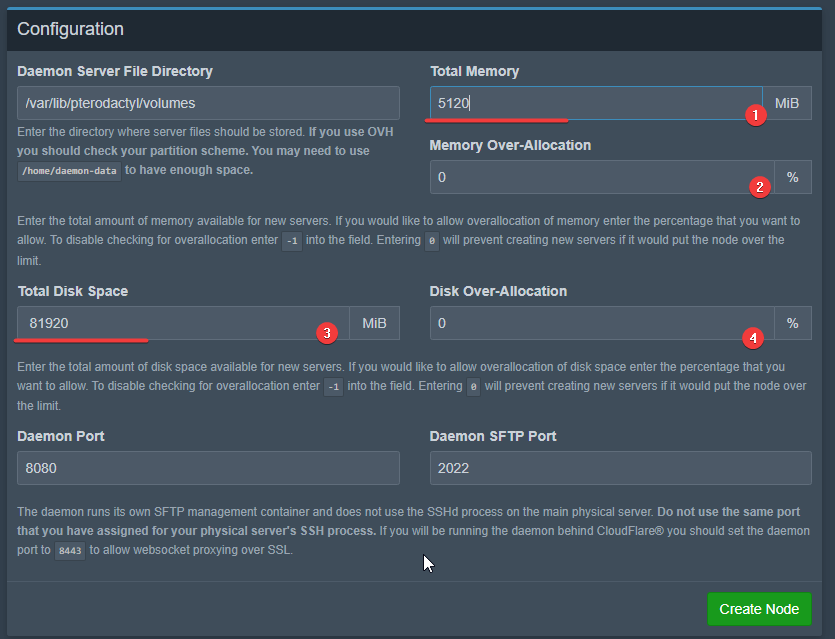The width and height of the screenshot is (835, 639).
Task: Click the MiB unit beside Total Memory
Action: point(786,103)
